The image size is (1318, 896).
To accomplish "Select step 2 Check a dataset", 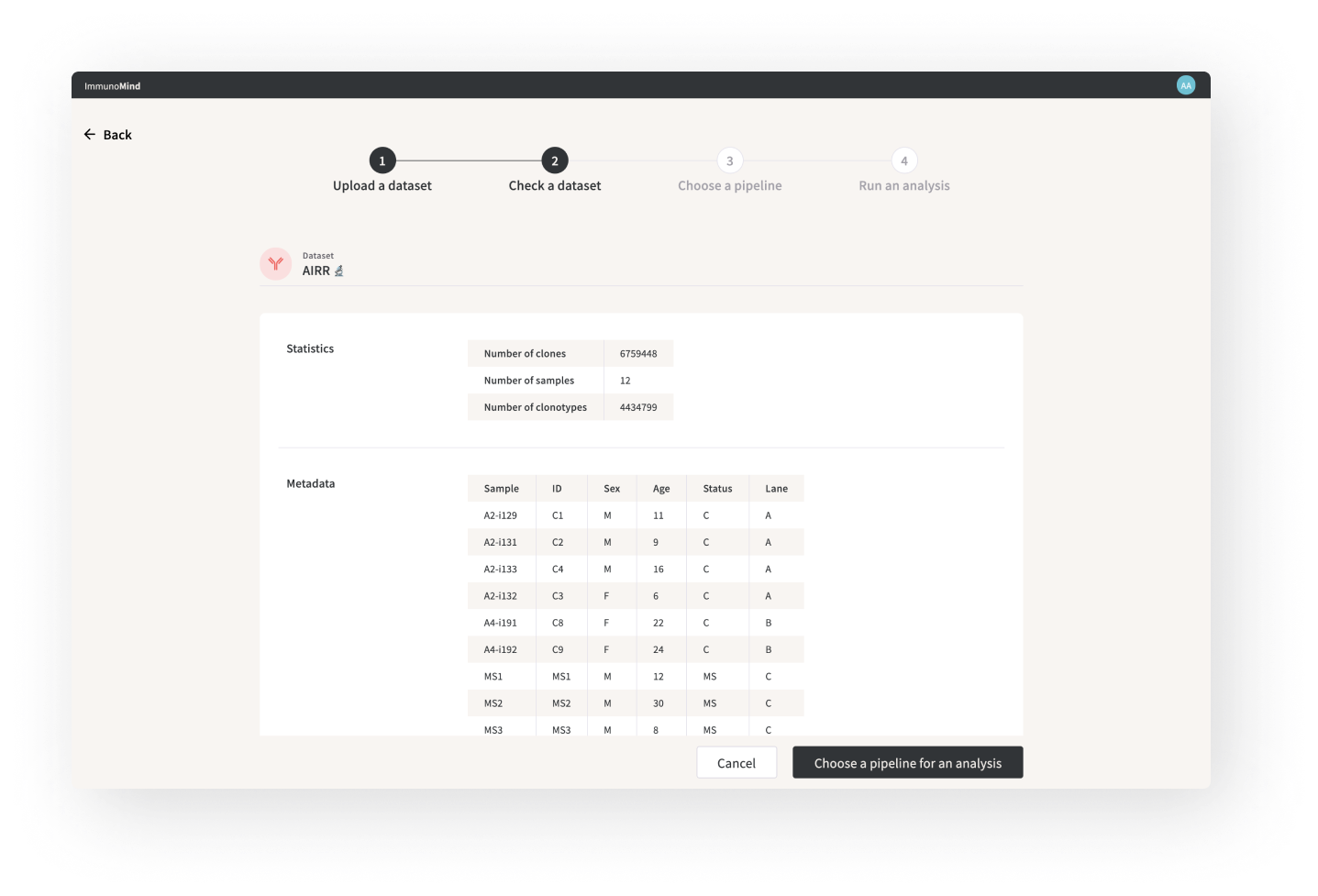I will (554, 160).
